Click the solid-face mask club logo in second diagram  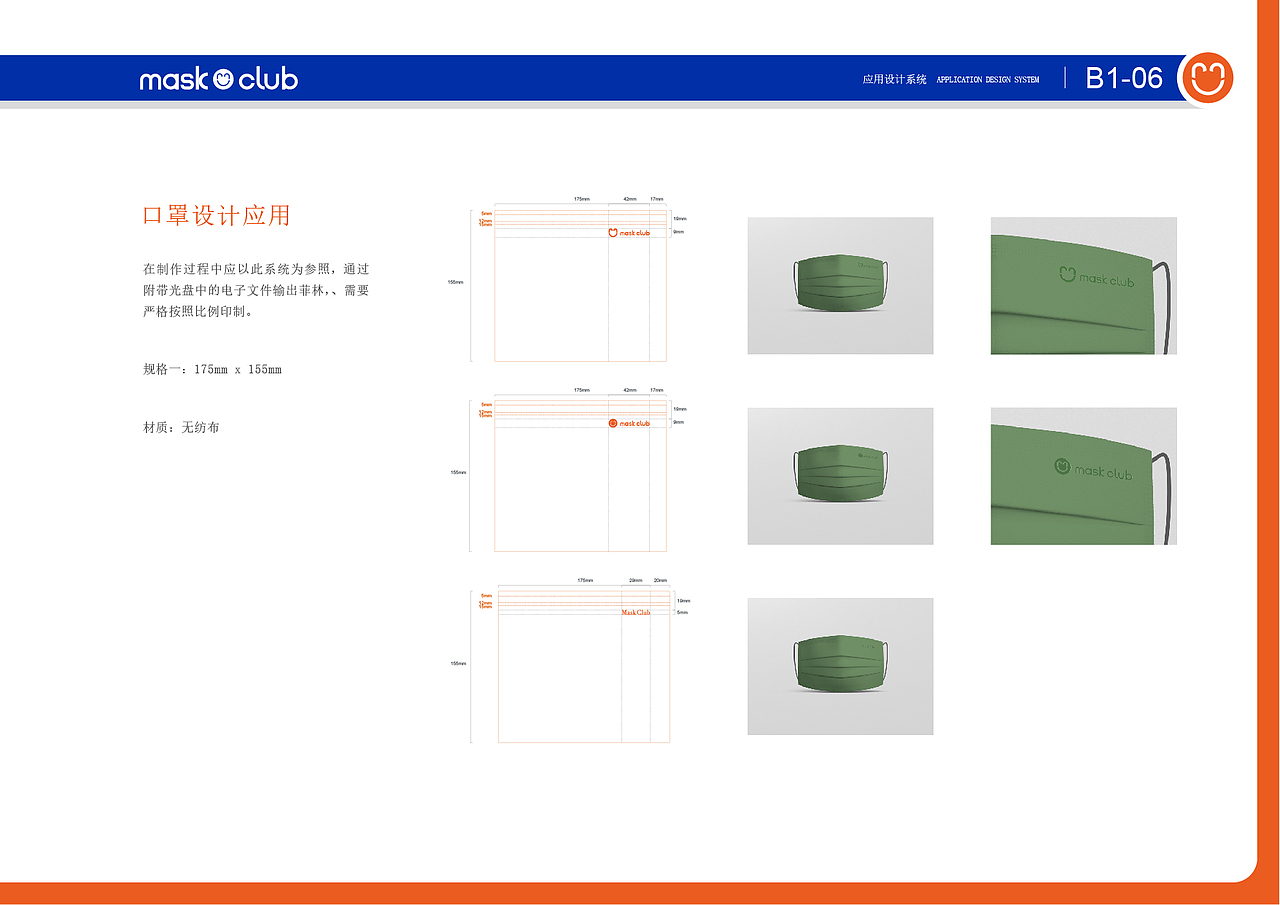click(x=629, y=423)
